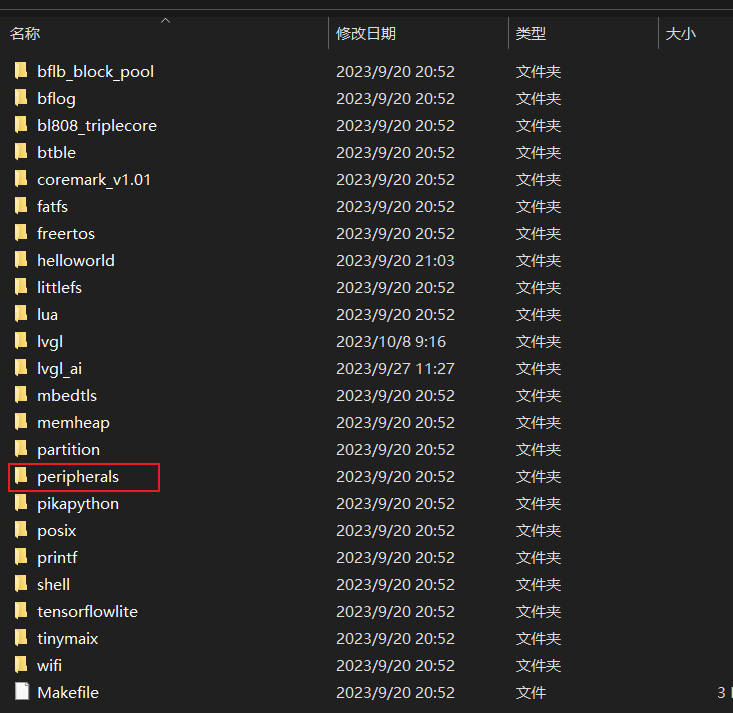
Task: Select the posix name text
Action: (x=57, y=531)
